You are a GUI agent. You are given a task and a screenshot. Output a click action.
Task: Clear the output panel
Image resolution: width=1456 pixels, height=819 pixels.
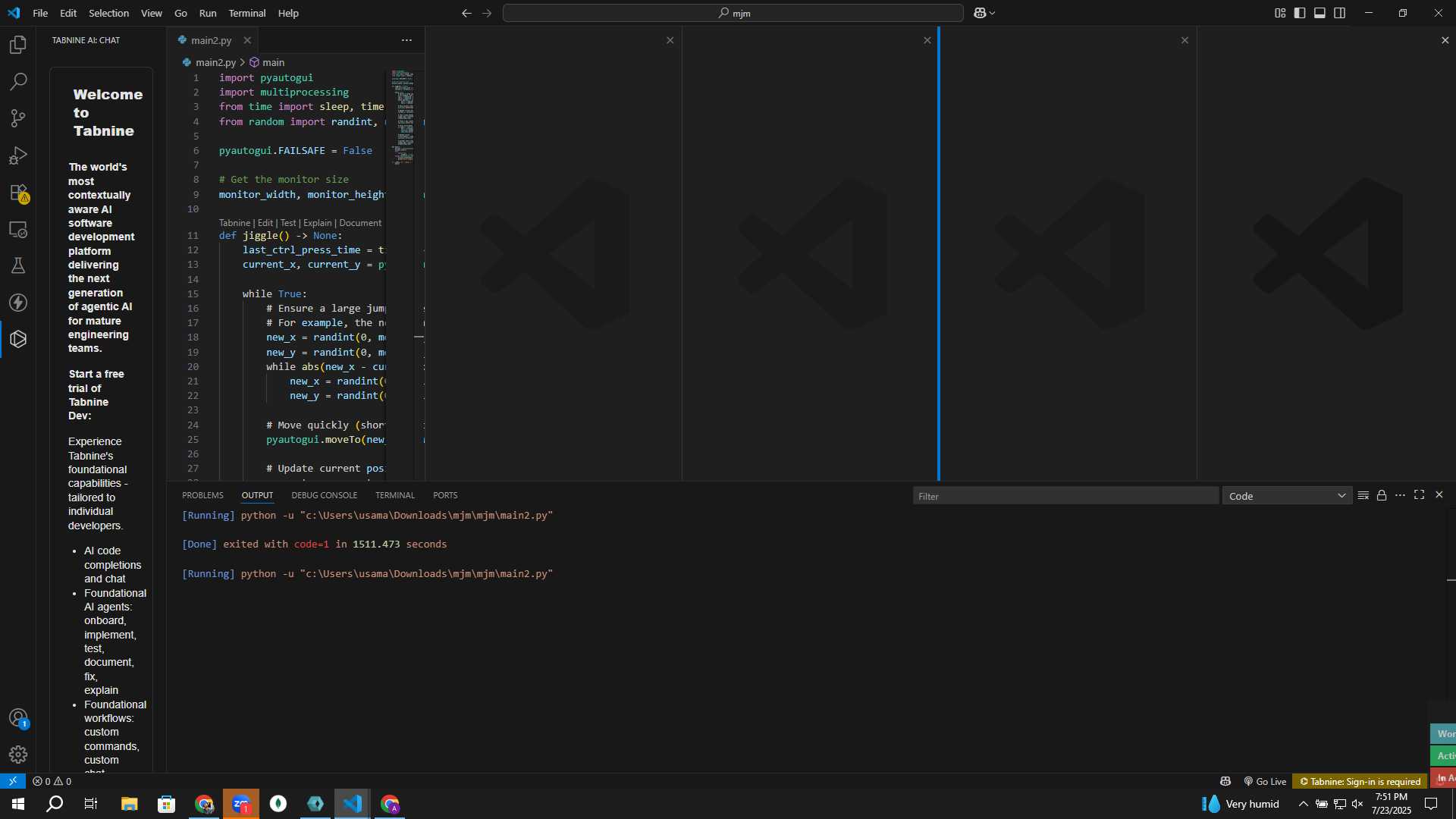click(x=1363, y=495)
